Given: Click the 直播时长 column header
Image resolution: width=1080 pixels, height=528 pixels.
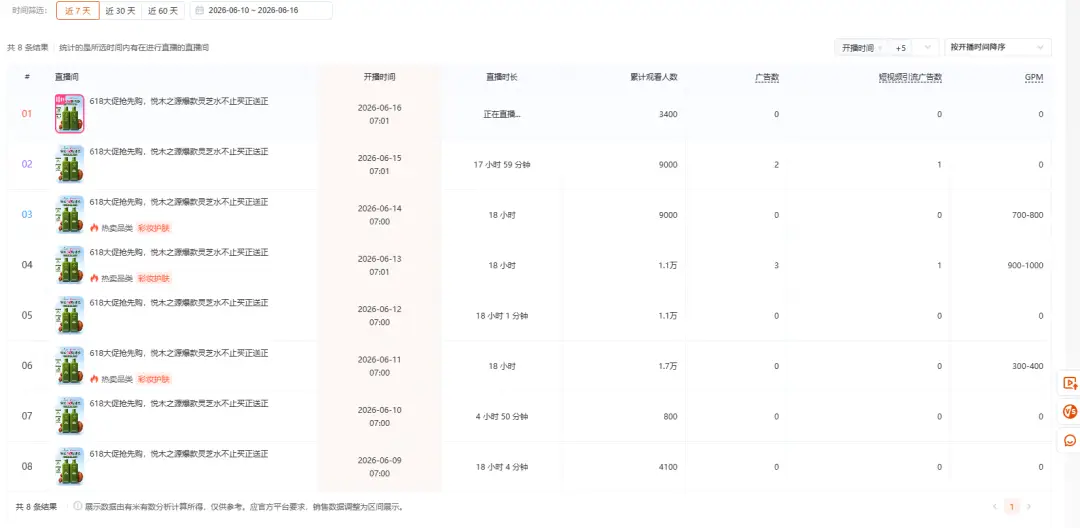Looking at the screenshot, I should 501,77.
